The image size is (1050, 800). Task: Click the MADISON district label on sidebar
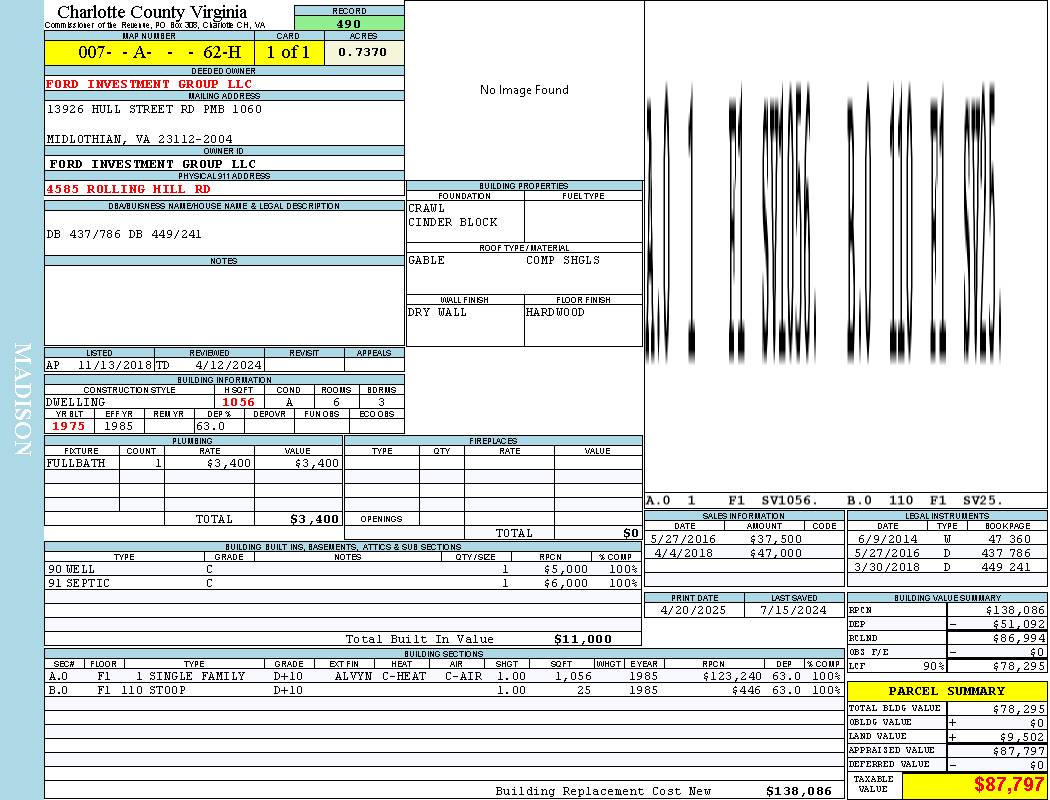click(22, 400)
